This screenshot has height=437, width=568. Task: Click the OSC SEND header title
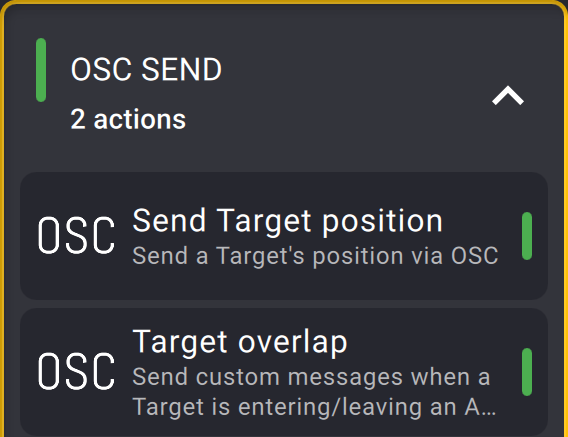tap(146, 69)
